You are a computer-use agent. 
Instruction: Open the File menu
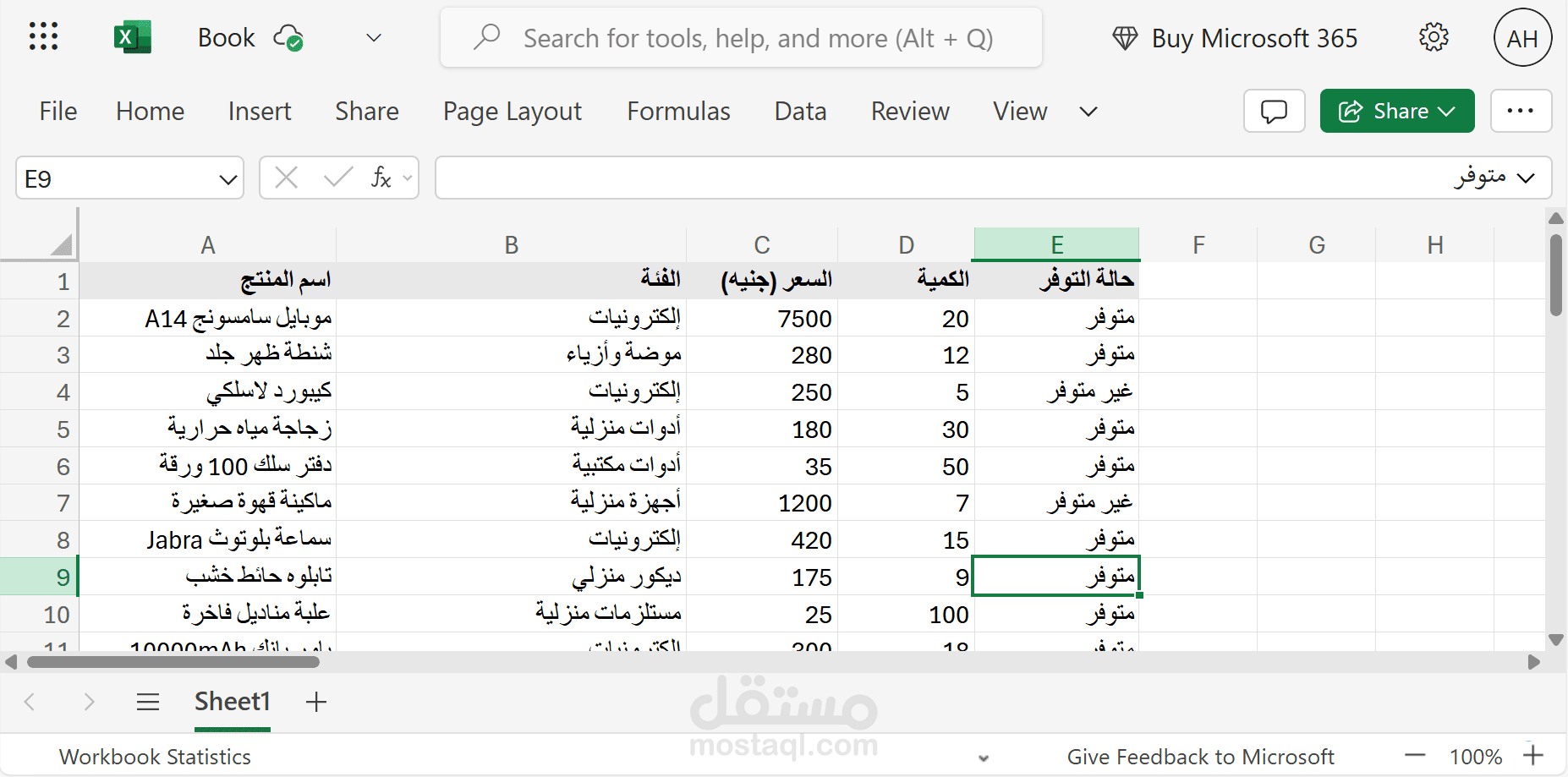tap(58, 112)
